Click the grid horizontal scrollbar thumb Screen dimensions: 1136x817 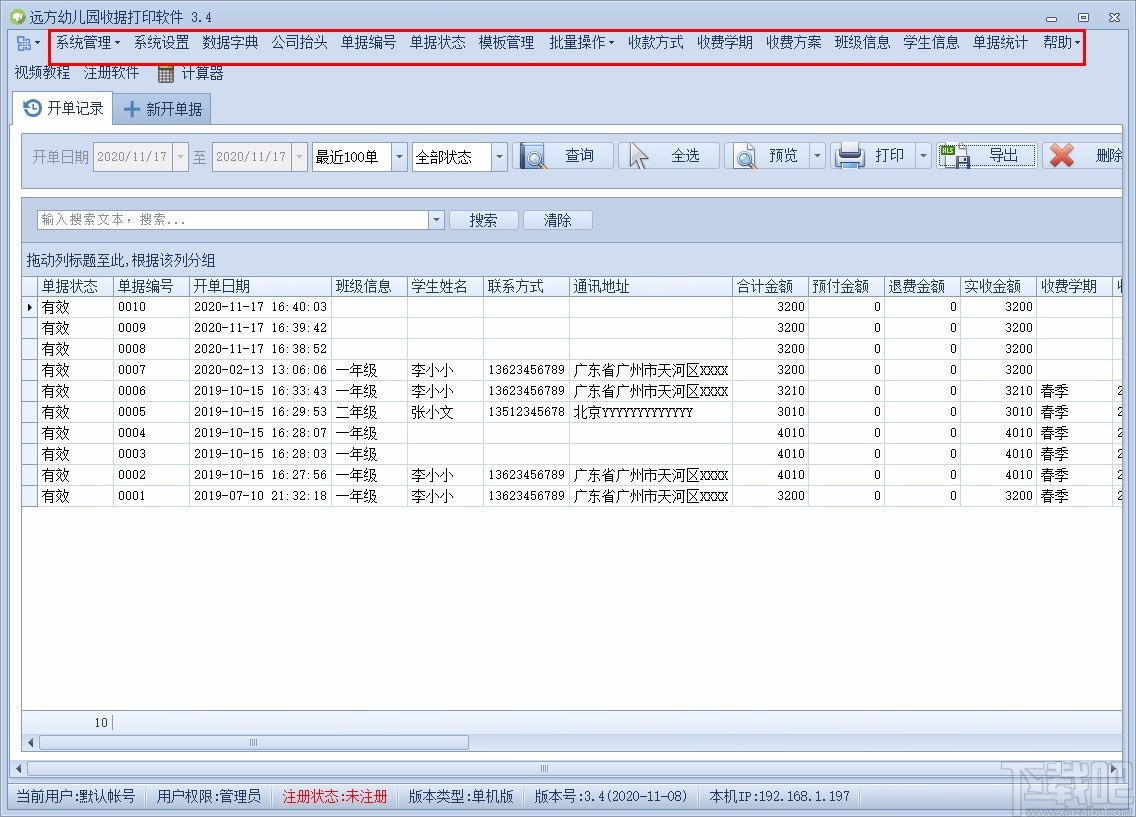click(x=254, y=742)
